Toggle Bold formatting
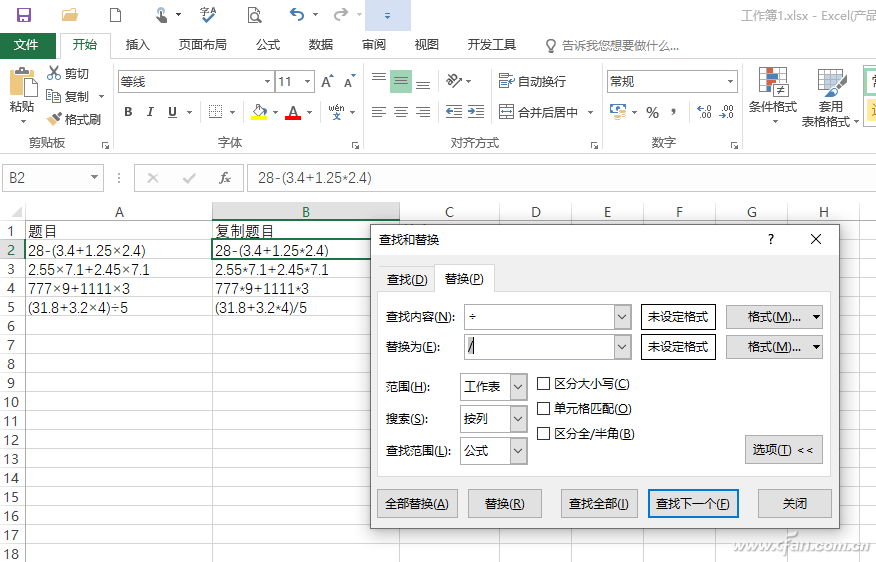The width and height of the screenshot is (876, 562). [x=128, y=112]
